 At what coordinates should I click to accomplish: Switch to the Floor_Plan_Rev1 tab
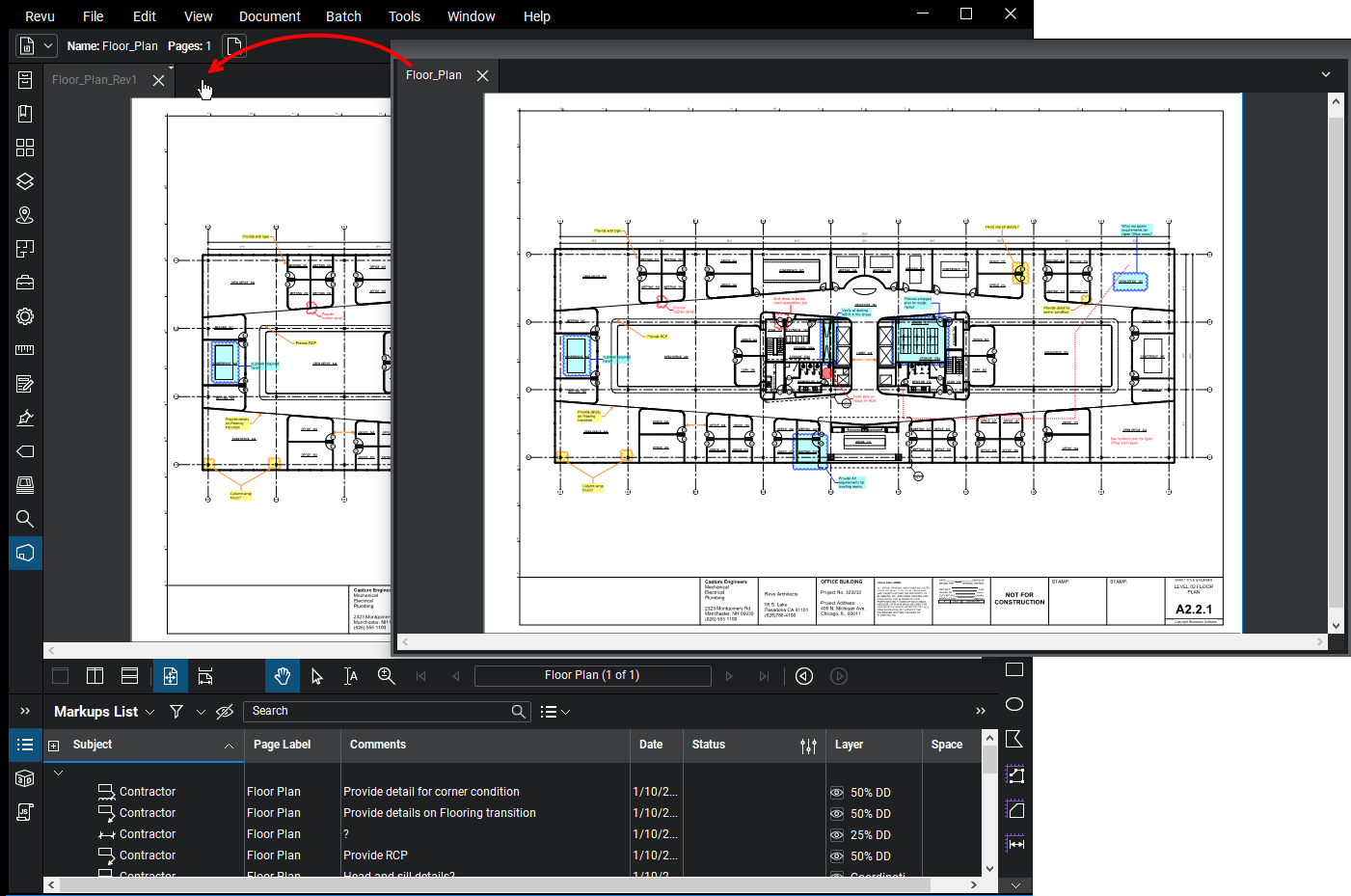click(95, 80)
